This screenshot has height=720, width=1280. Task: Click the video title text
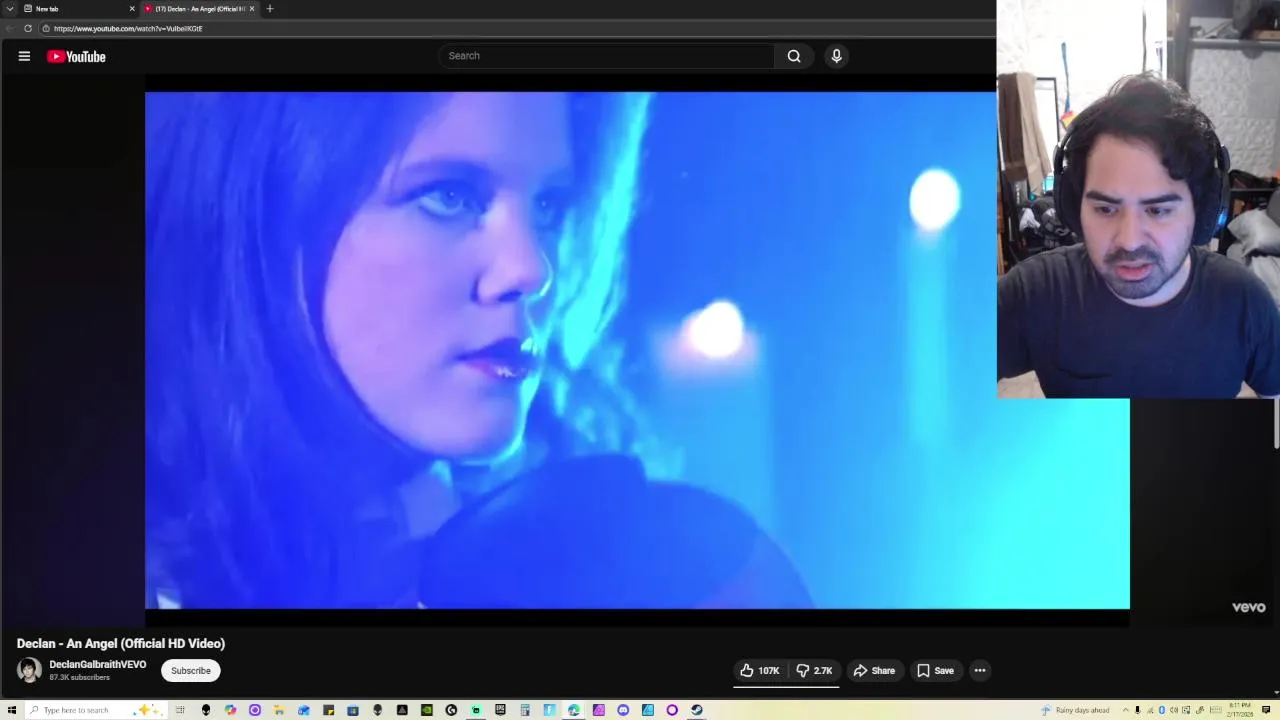pyautogui.click(x=121, y=644)
